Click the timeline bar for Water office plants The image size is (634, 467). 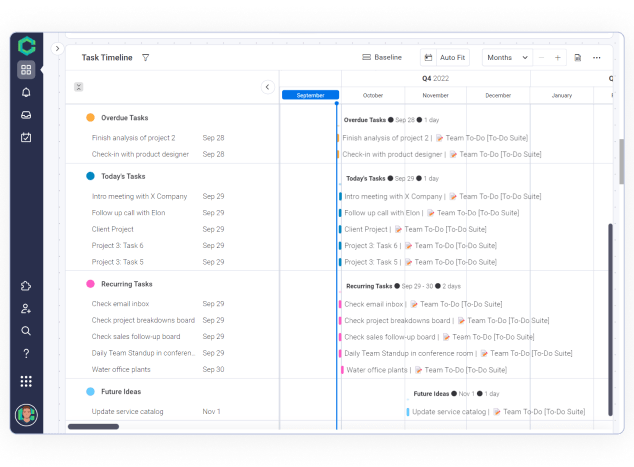coord(342,370)
